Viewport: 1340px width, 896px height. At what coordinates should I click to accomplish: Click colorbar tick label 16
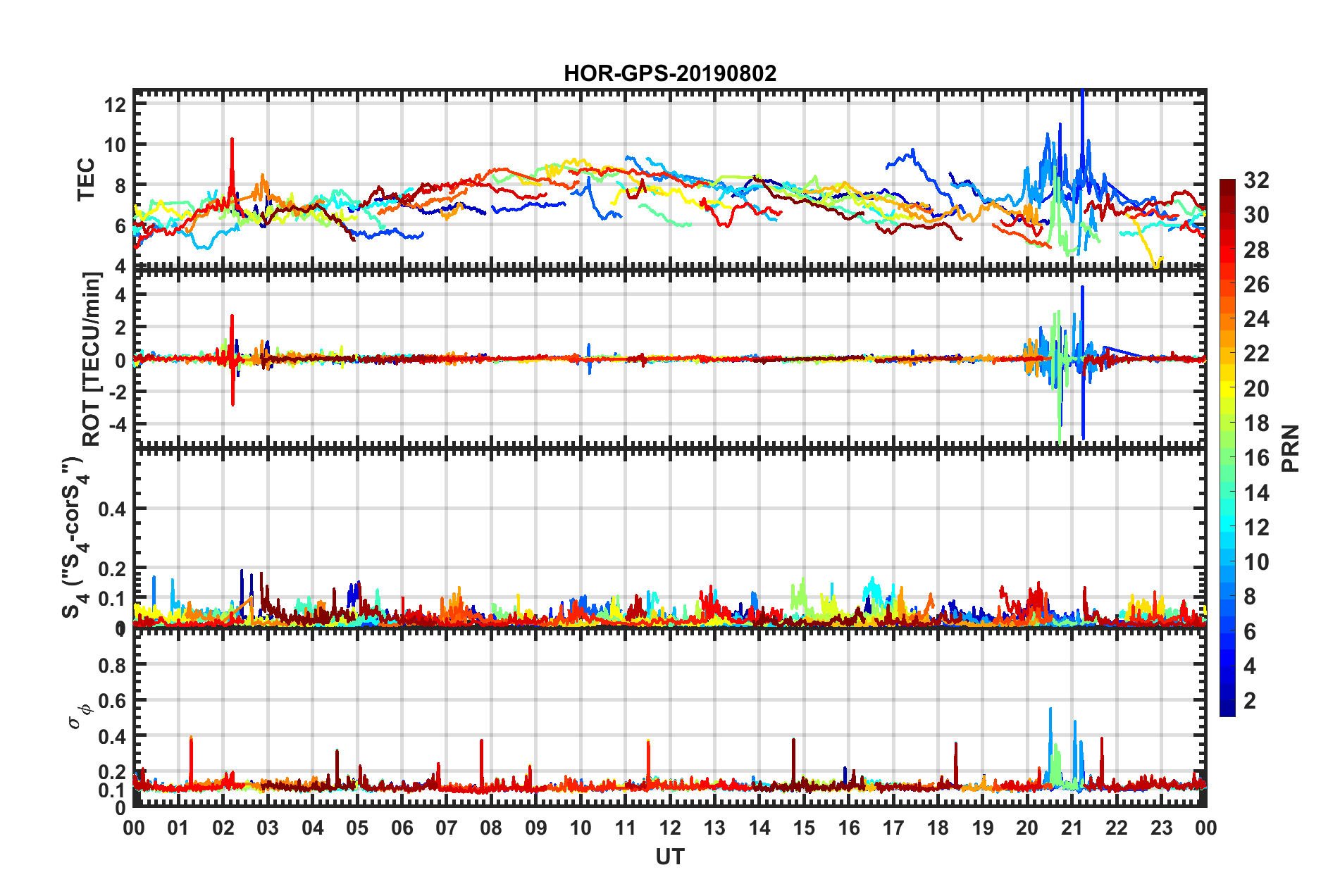pyautogui.click(x=1257, y=458)
